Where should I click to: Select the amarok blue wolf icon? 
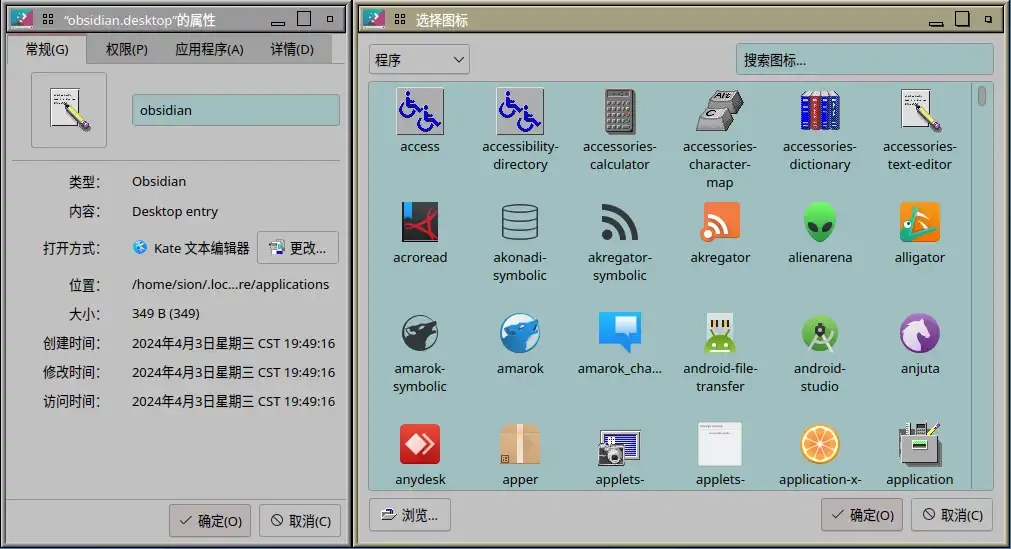pos(520,334)
